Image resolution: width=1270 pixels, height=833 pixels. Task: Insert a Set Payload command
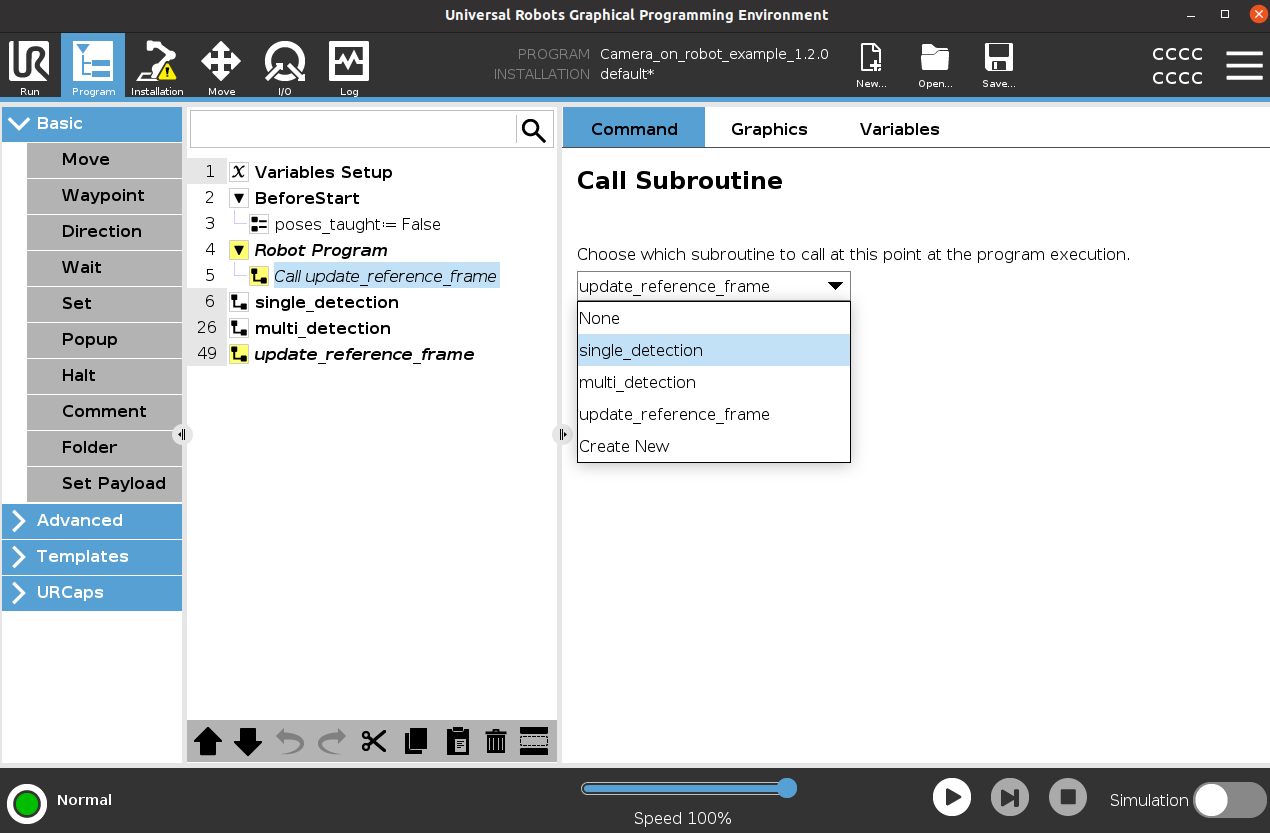pyautogui.click(x=104, y=484)
